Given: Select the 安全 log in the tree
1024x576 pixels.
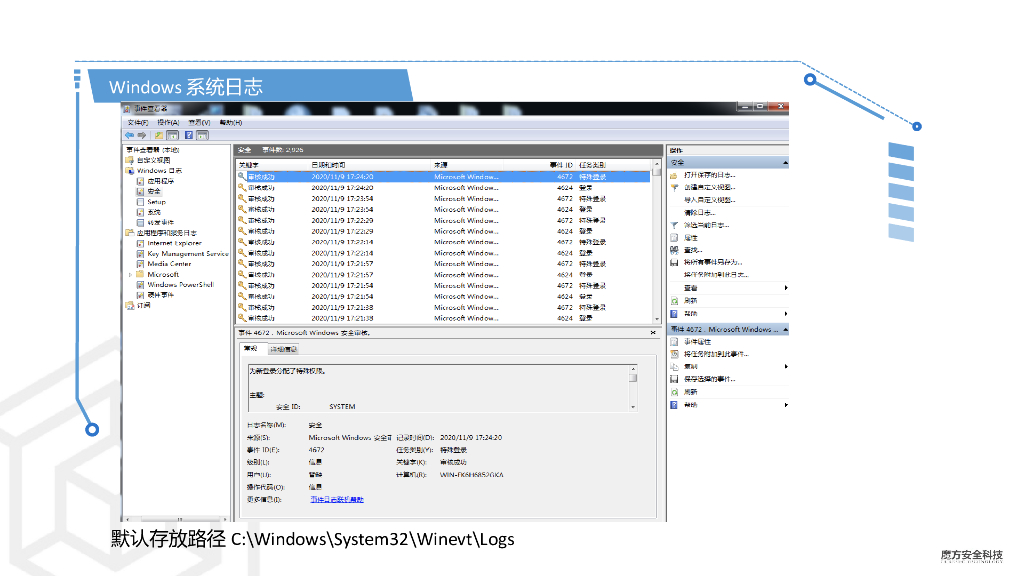Looking at the screenshot, I should 154,191.
